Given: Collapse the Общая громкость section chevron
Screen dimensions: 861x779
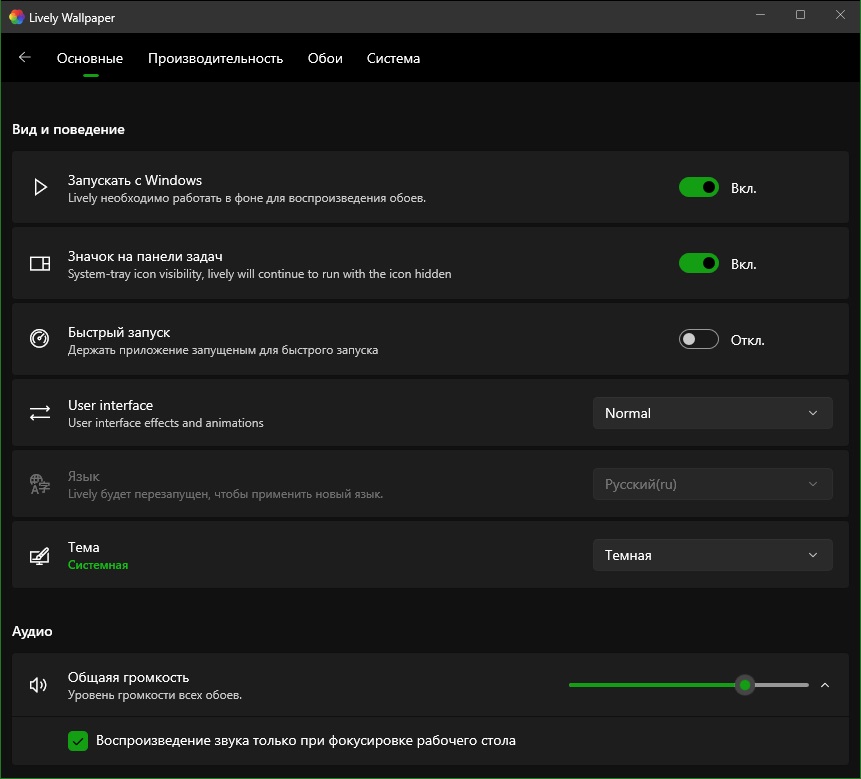Looking at the screenshot, I should point(825,685).
